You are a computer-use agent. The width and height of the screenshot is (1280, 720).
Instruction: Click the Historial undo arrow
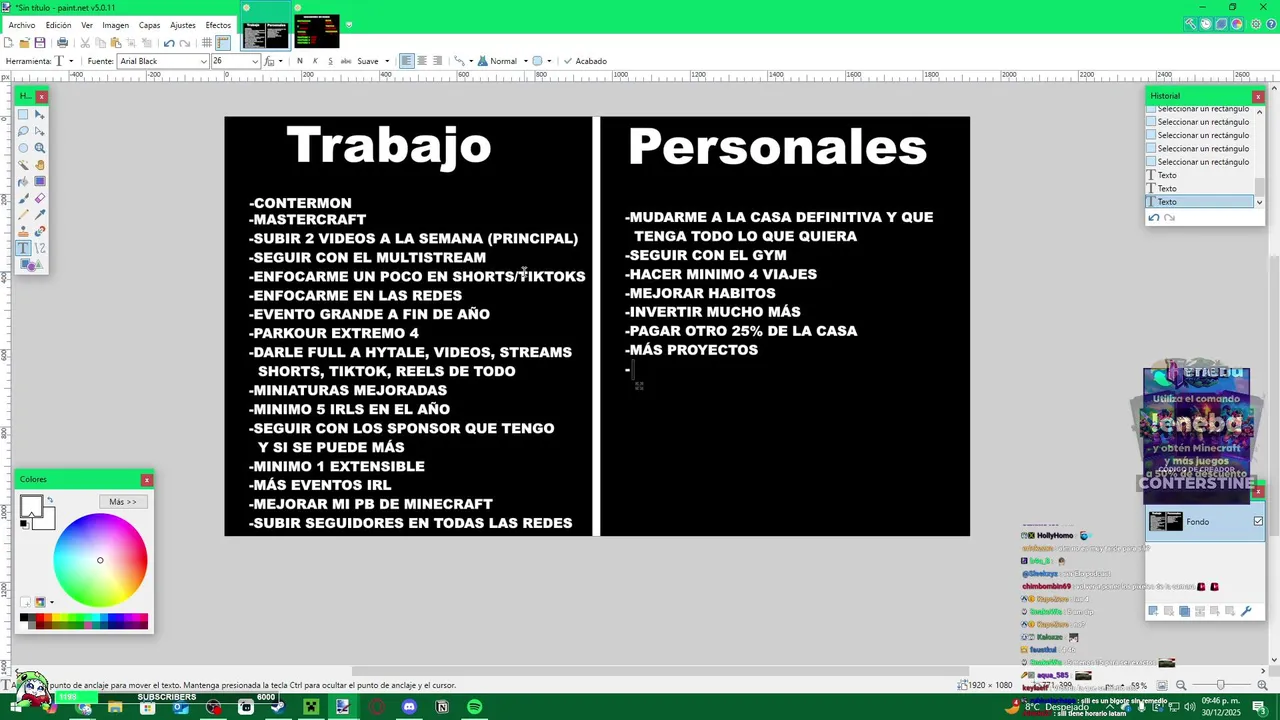[1153, 217]
